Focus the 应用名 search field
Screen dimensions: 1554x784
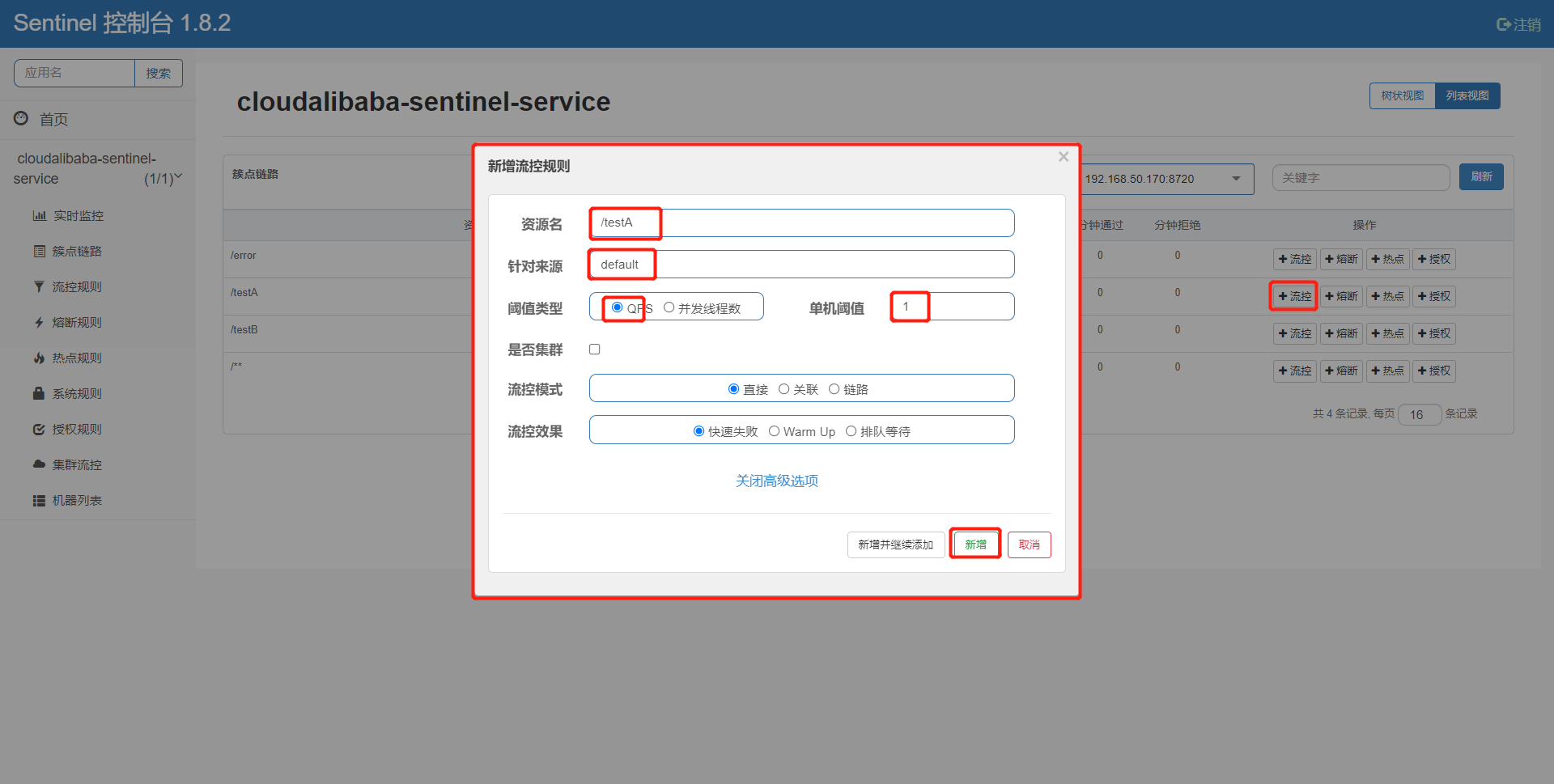[74, 73]
